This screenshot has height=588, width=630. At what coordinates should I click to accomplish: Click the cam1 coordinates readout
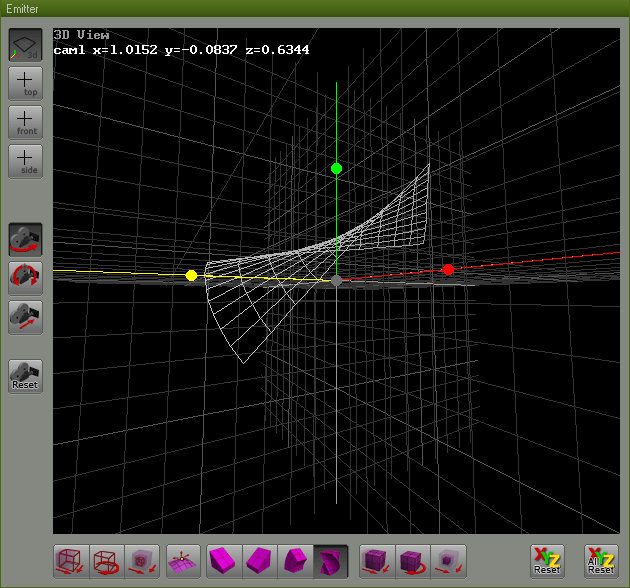(x=181, y=50)
